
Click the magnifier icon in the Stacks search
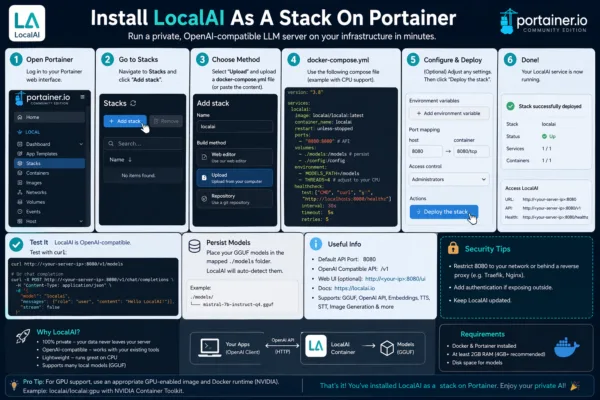click(x=111, y=144)
